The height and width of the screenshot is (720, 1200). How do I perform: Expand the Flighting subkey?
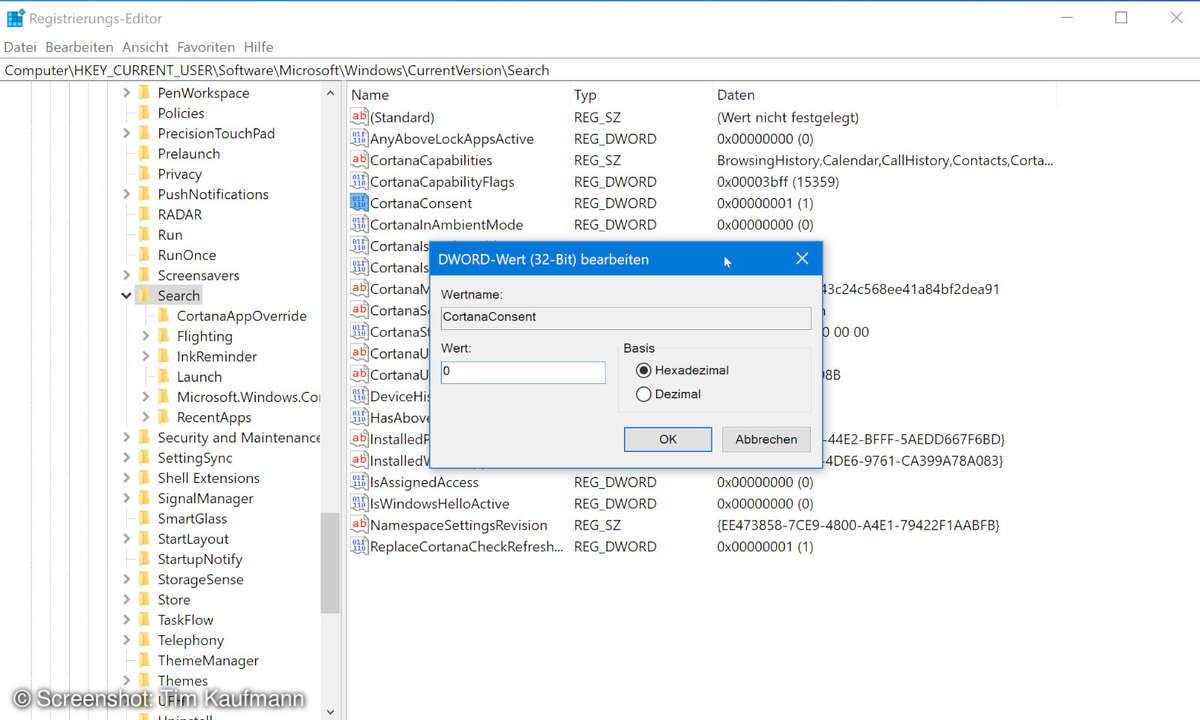[146, 336]
